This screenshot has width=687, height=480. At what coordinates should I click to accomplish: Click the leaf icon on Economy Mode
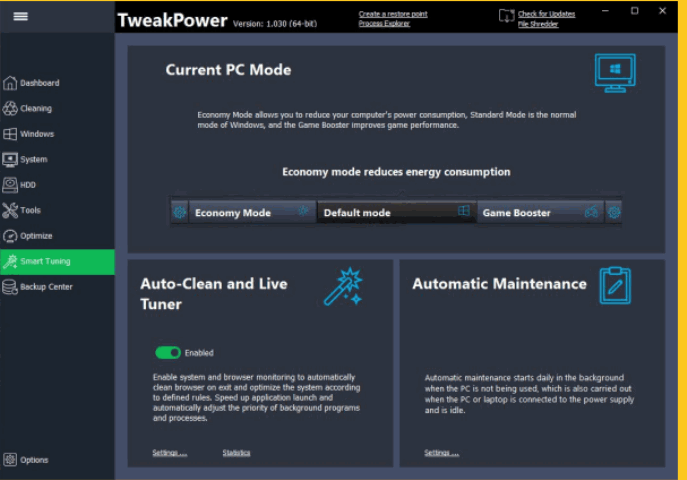coord(303,211)
